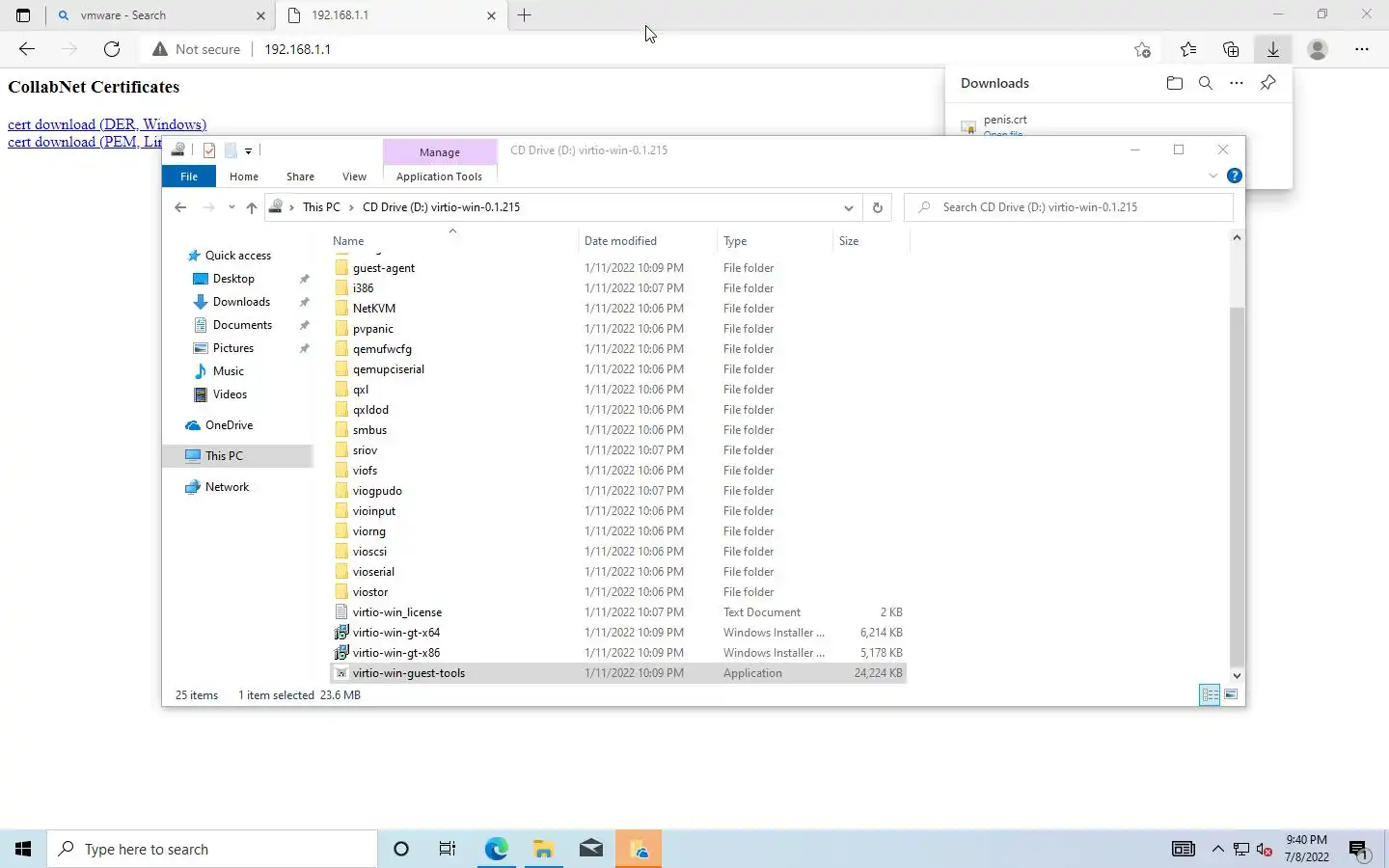Refresh the Explorer folder view
Viewport: 1389px width, 868px height.
point(877,207)
